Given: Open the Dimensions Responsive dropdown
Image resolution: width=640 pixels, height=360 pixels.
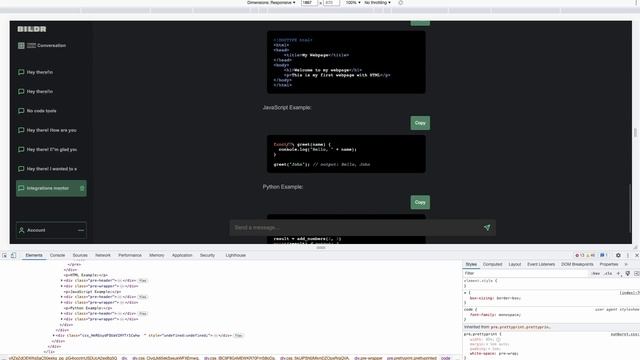Looking at the screenshot, I should (271, 2).
